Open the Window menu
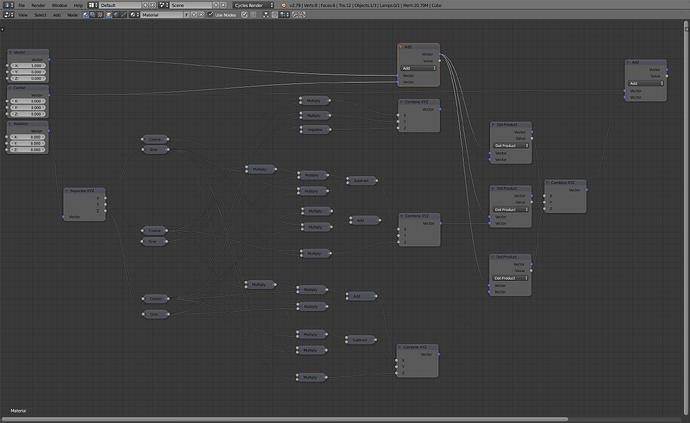690x423 pixels. [59, 5]
